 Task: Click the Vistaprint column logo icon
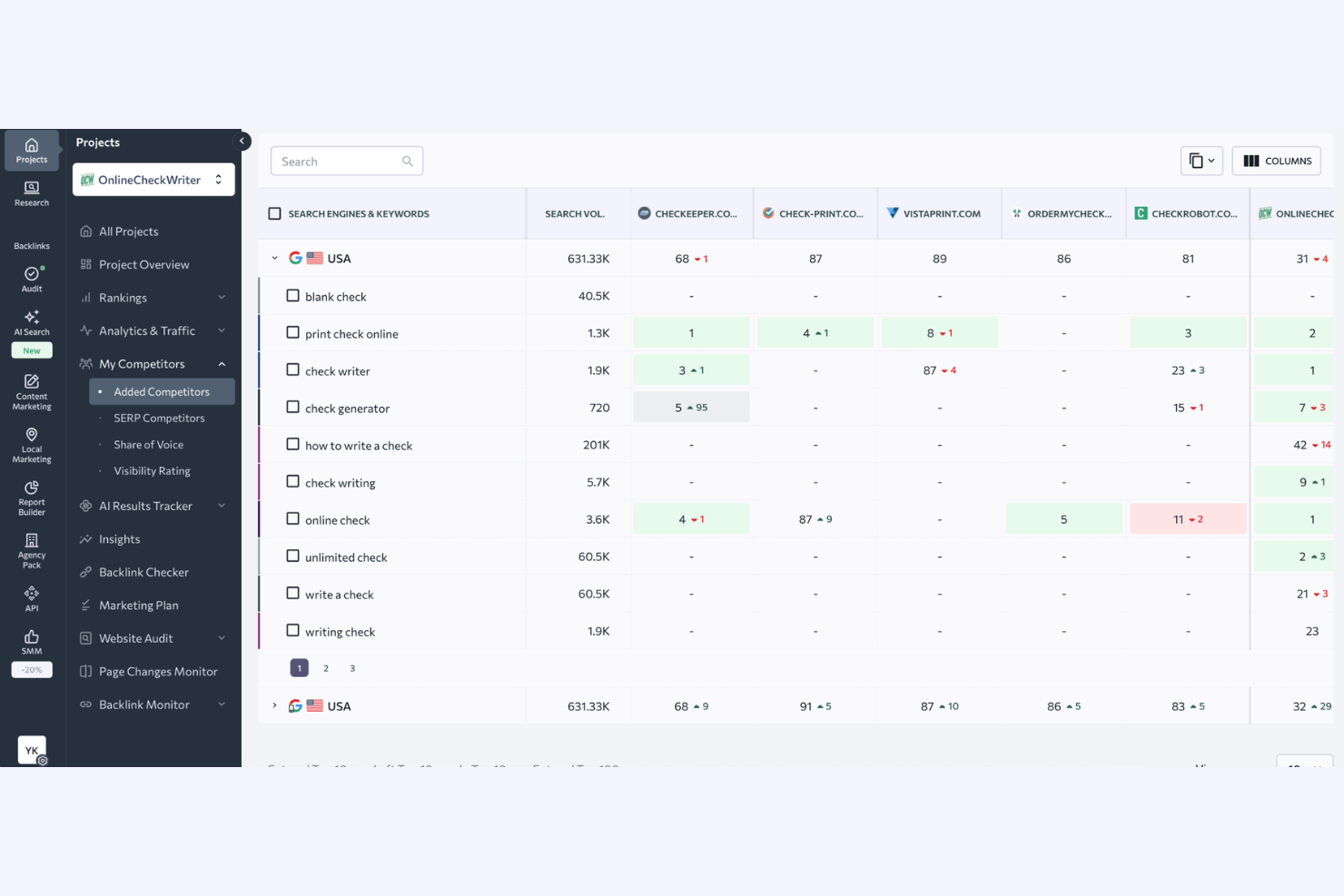(x=893, y=213)
